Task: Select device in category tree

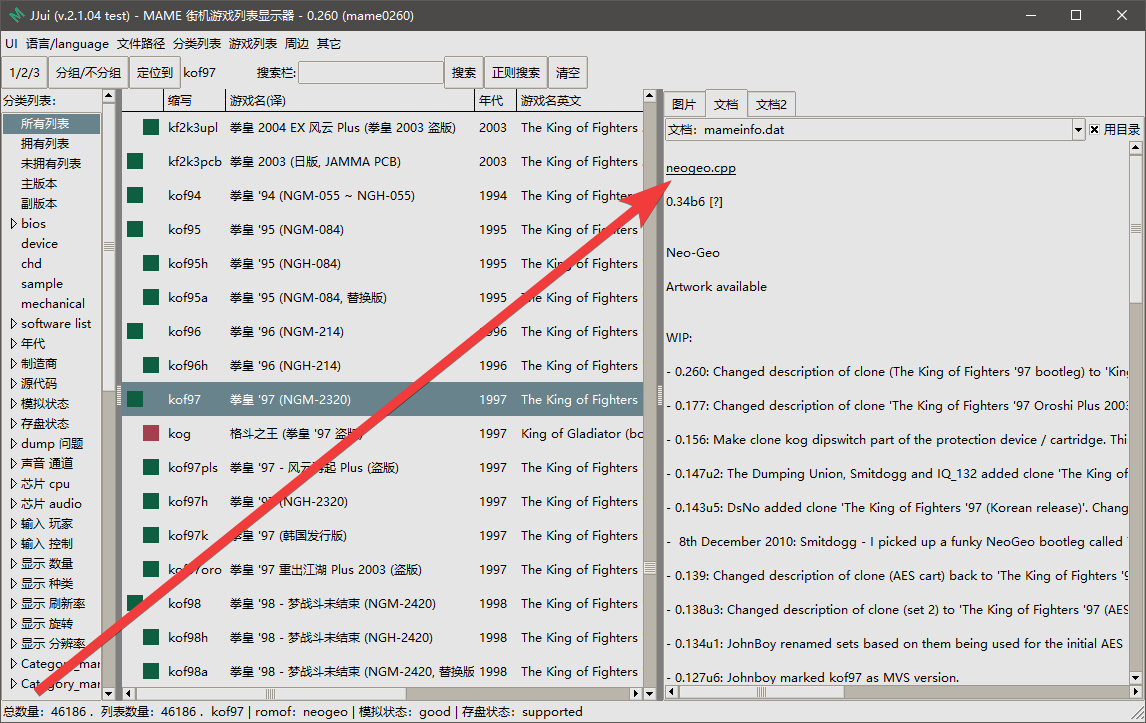Action: [39, 243]
